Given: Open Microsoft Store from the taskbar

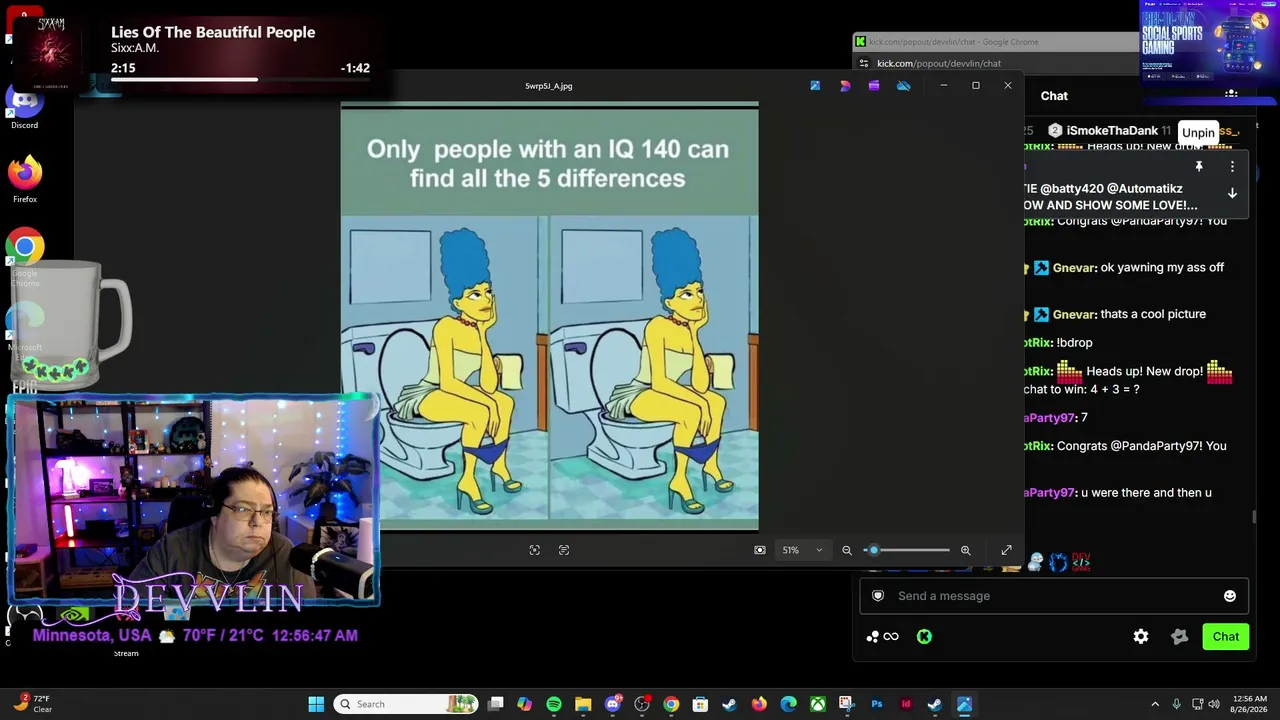Looking at the screenshot, I should [x=700, y=704].
